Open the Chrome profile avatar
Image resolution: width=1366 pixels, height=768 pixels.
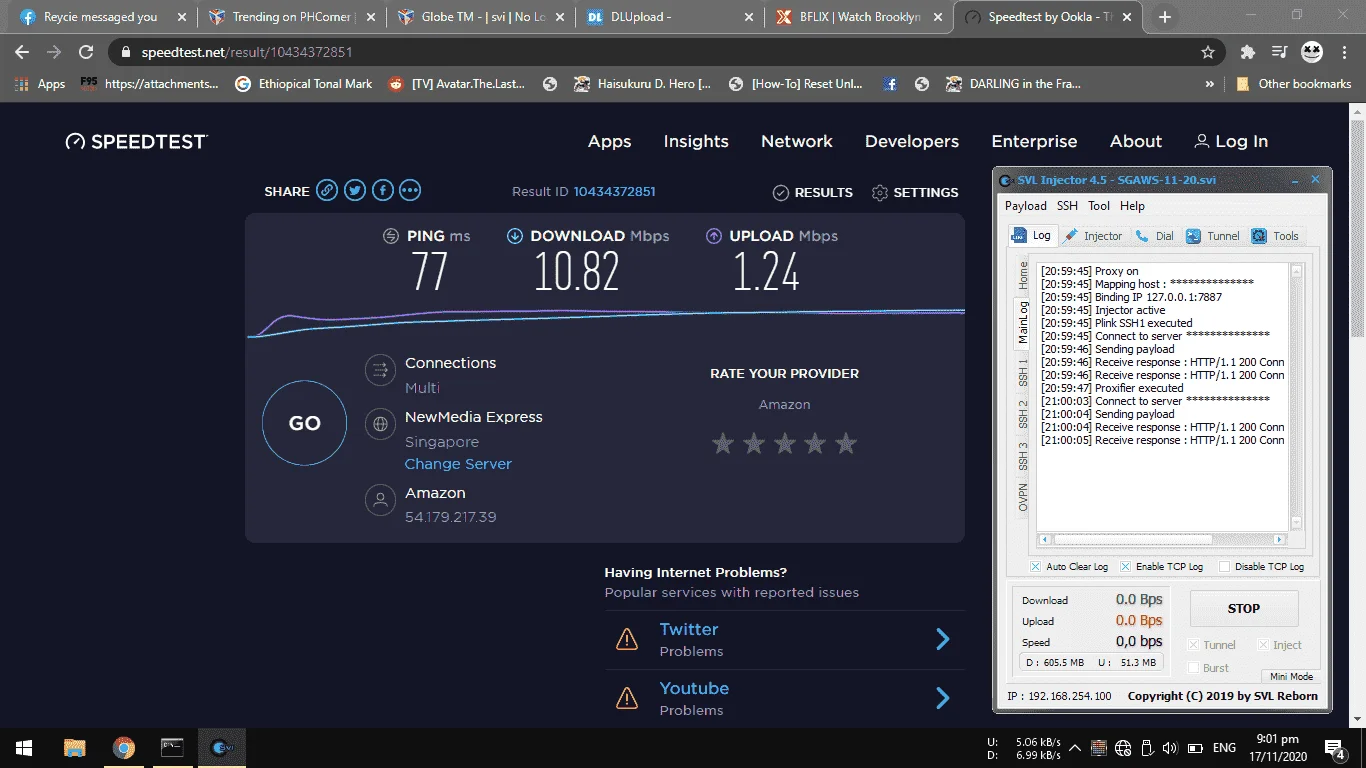[x=1312, y=52]
